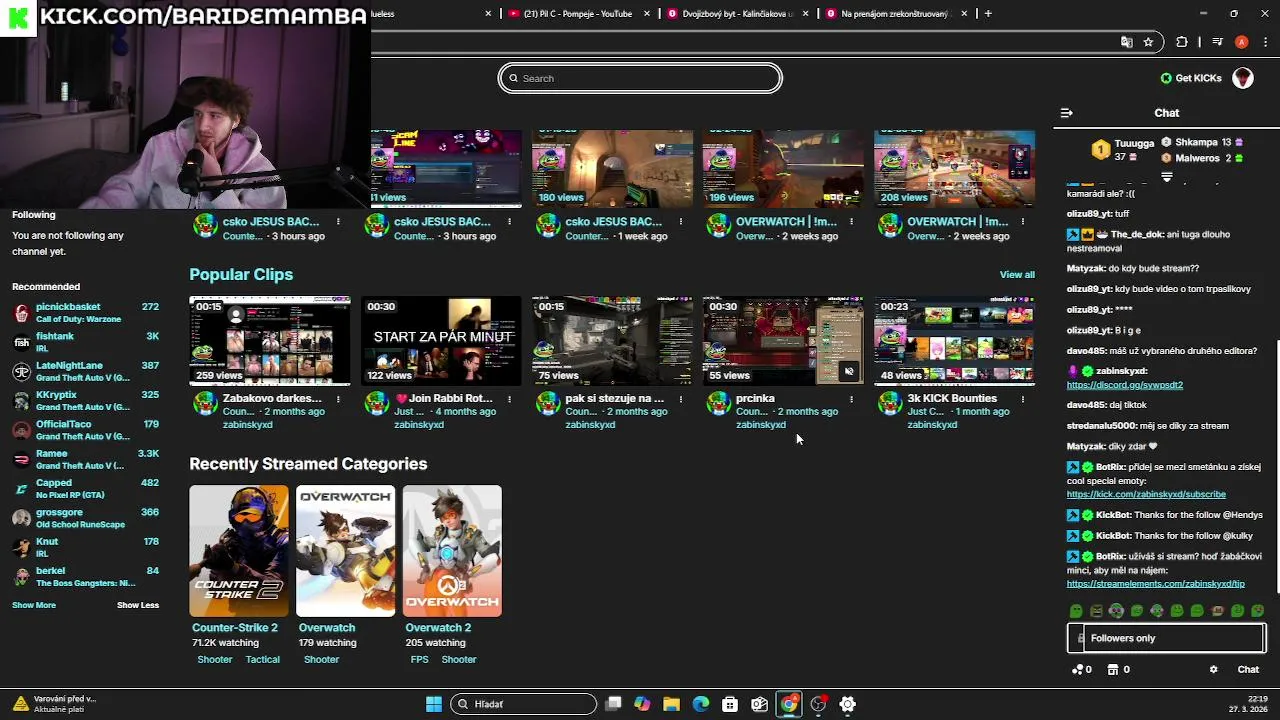Play the Zabakovo darkes clip thumbnail
This screenshot has height=720, width=1280.
tap(270, 340)
